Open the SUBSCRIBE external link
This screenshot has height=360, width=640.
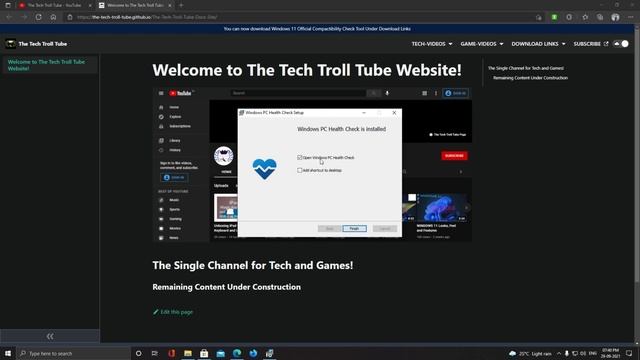[591, 44]
